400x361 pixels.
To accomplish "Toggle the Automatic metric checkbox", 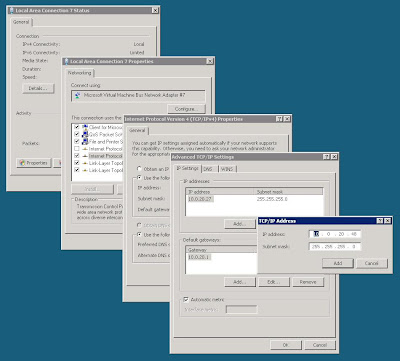I will [x=186, y=299].
